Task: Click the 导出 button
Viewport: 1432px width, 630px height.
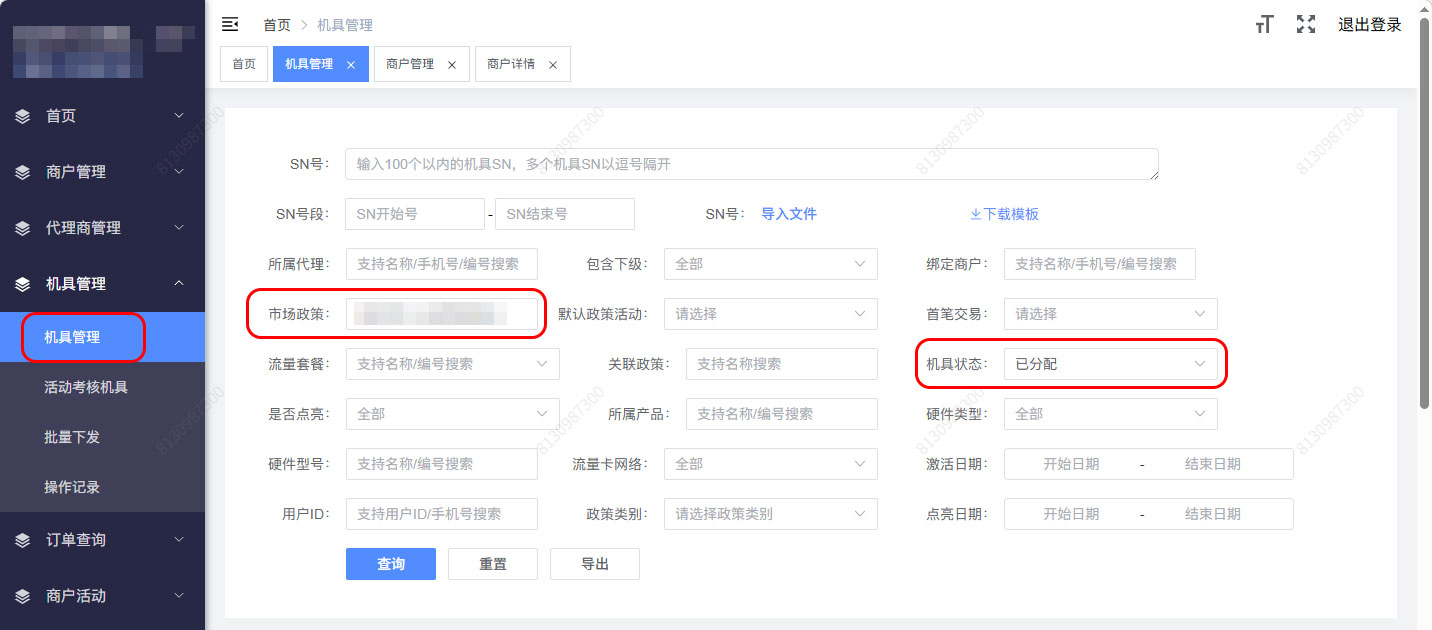Action: 595,564
